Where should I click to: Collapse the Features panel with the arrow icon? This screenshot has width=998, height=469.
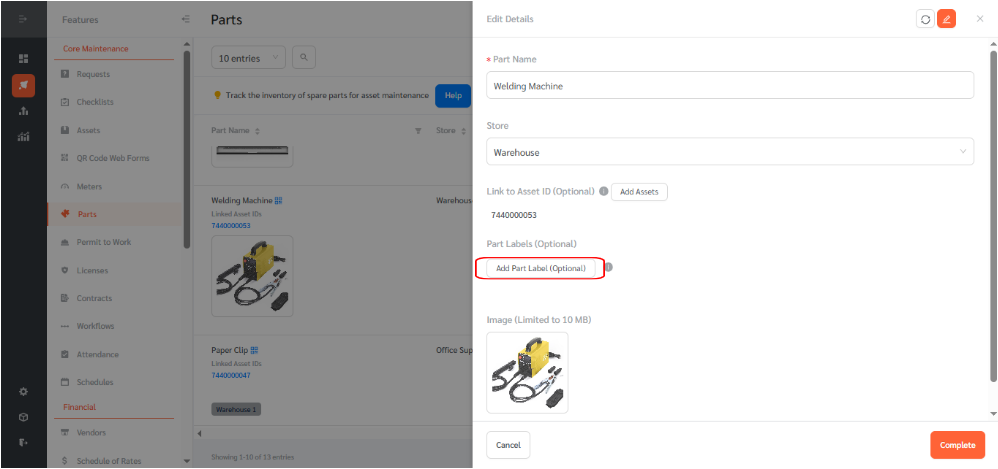point(185,20)
